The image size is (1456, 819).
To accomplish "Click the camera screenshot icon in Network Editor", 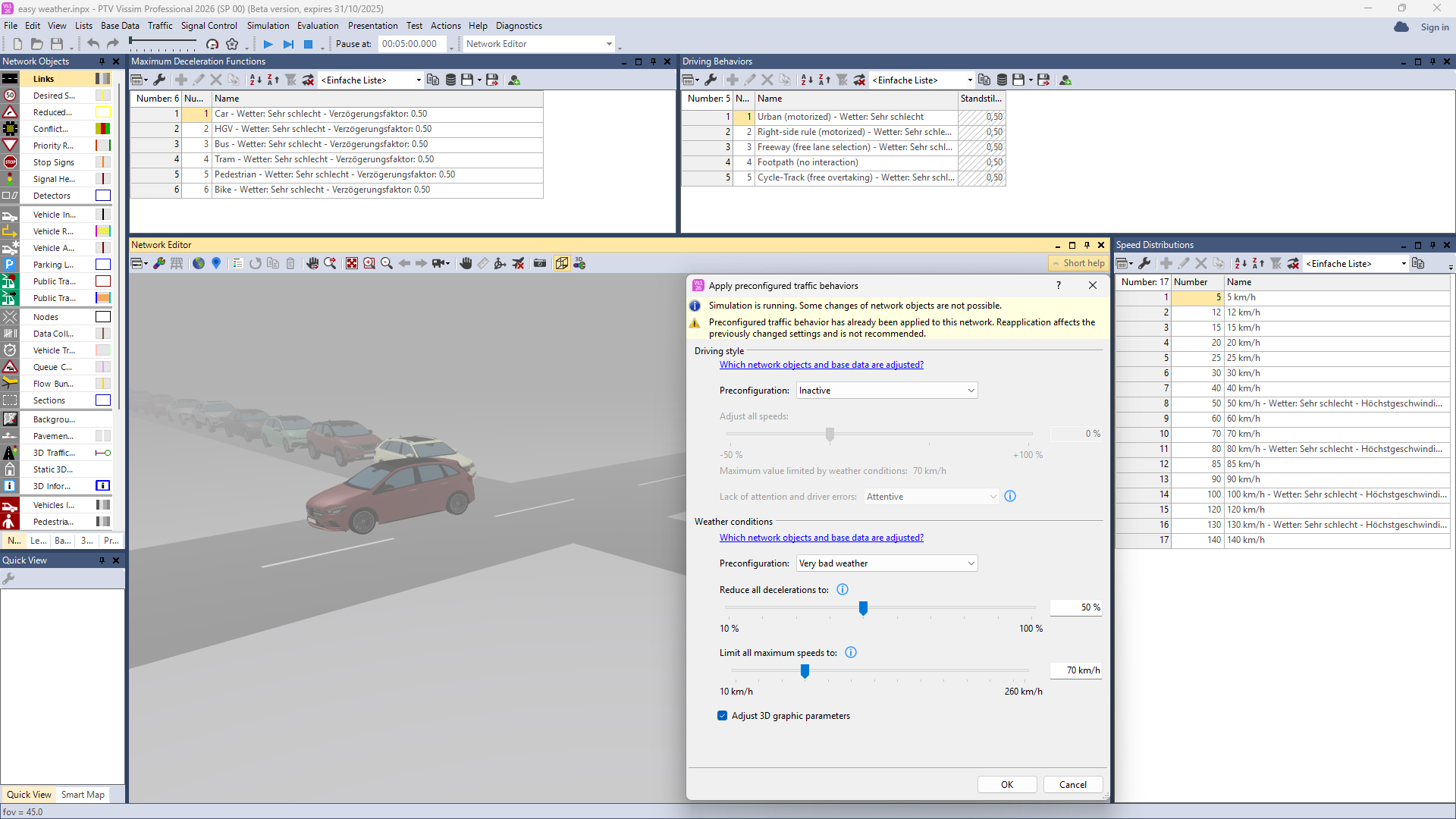I will 540,263.
